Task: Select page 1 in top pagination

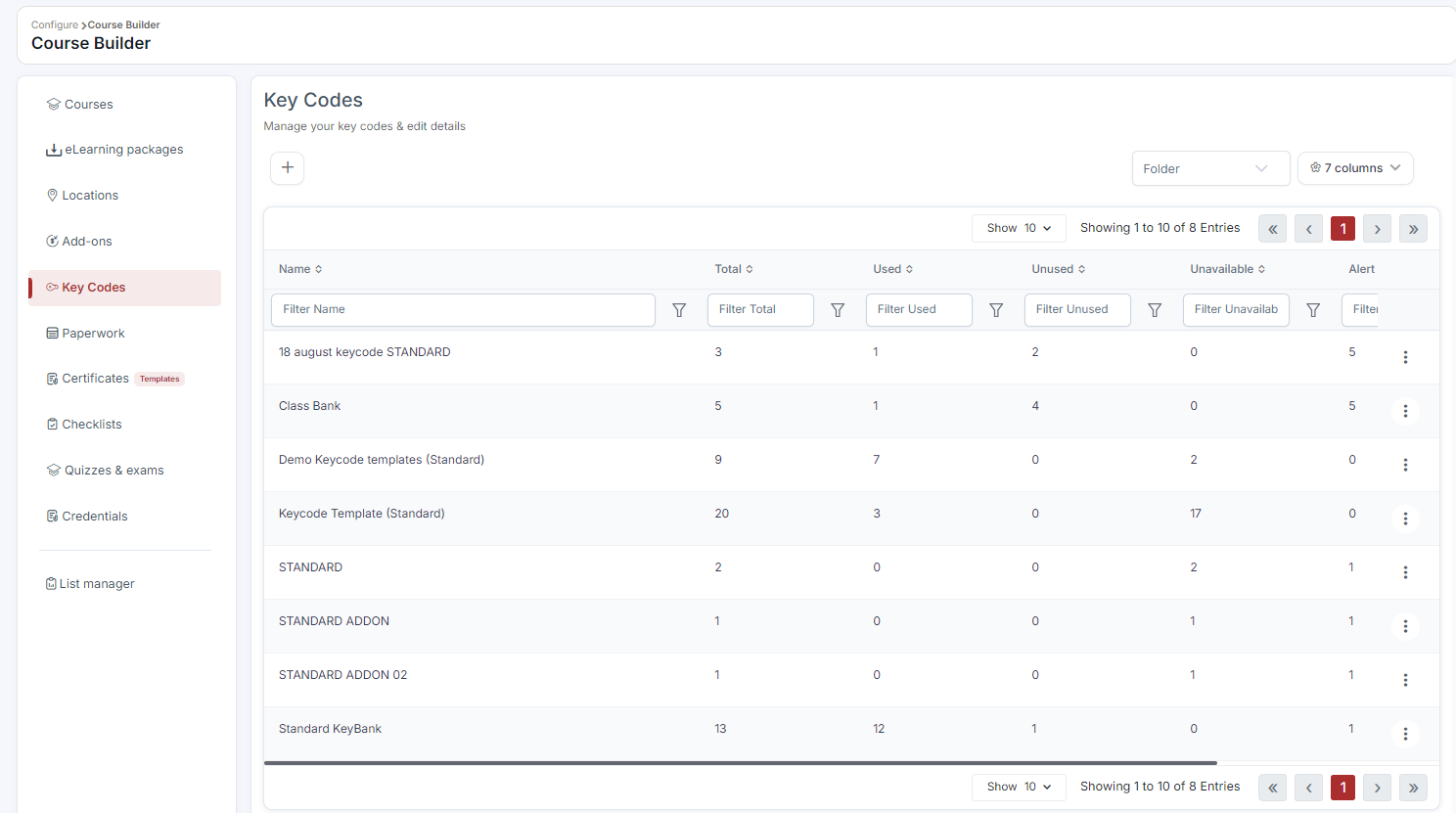Action: coord(1342,229)
